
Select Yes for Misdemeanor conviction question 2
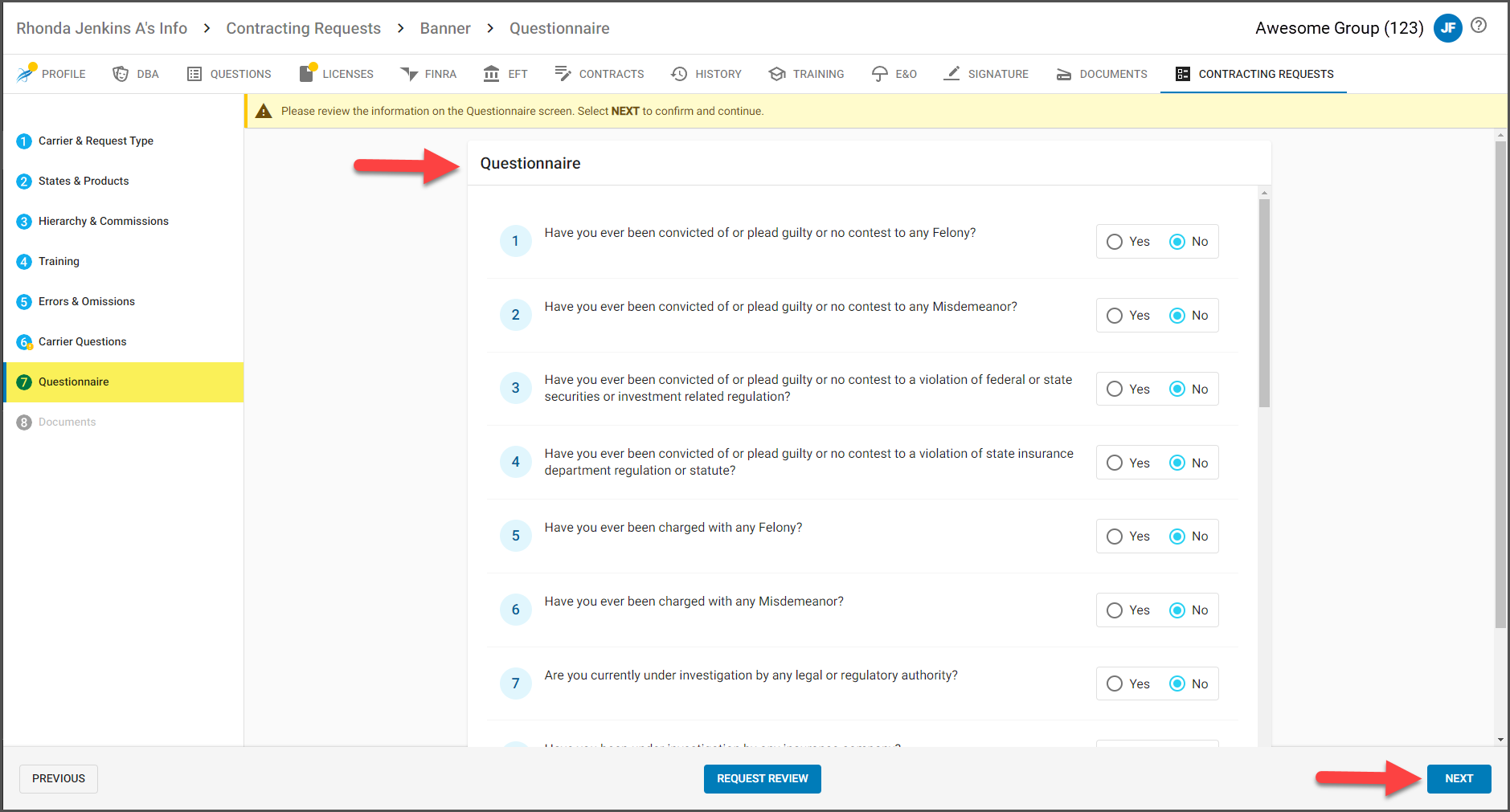coord(1115,316)
